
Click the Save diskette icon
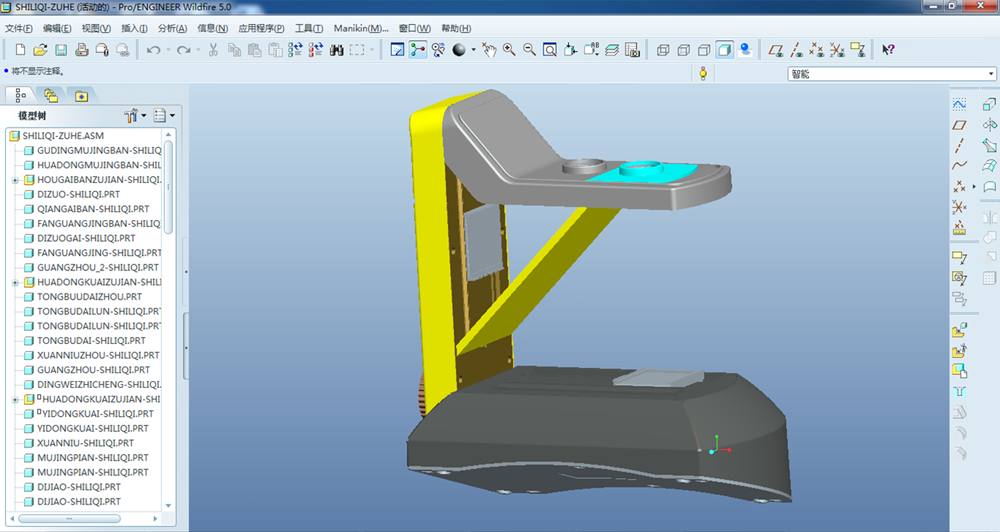pos(60,49)
